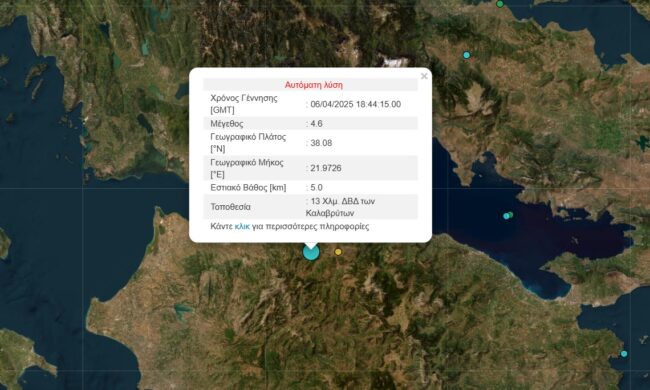The width and height of the screenshot is (650, 390).
Task: Click the cyan marker in Corinthian Gulf
Action: pos(506,216)
